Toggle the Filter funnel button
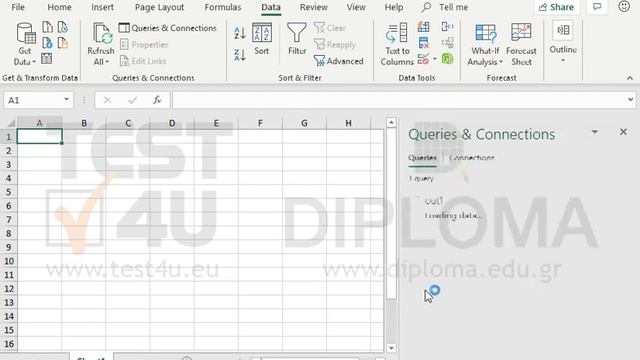 [297, 39]
